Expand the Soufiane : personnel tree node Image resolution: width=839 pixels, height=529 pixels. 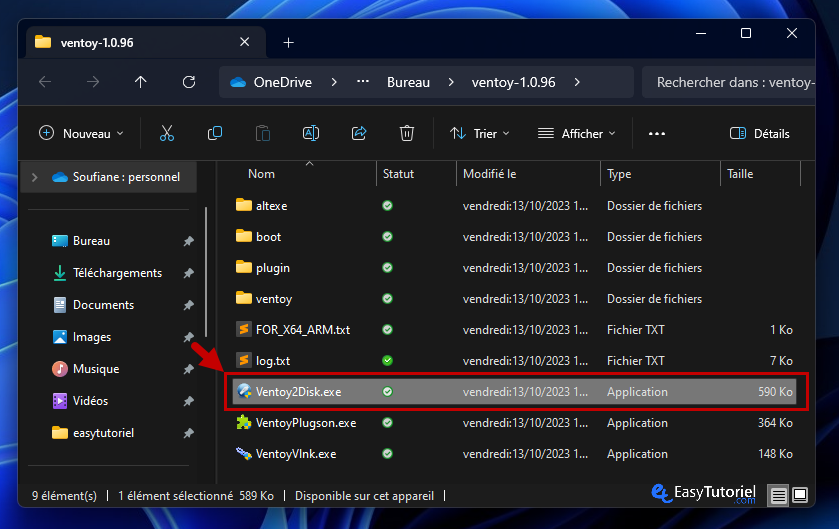(35, 177)
